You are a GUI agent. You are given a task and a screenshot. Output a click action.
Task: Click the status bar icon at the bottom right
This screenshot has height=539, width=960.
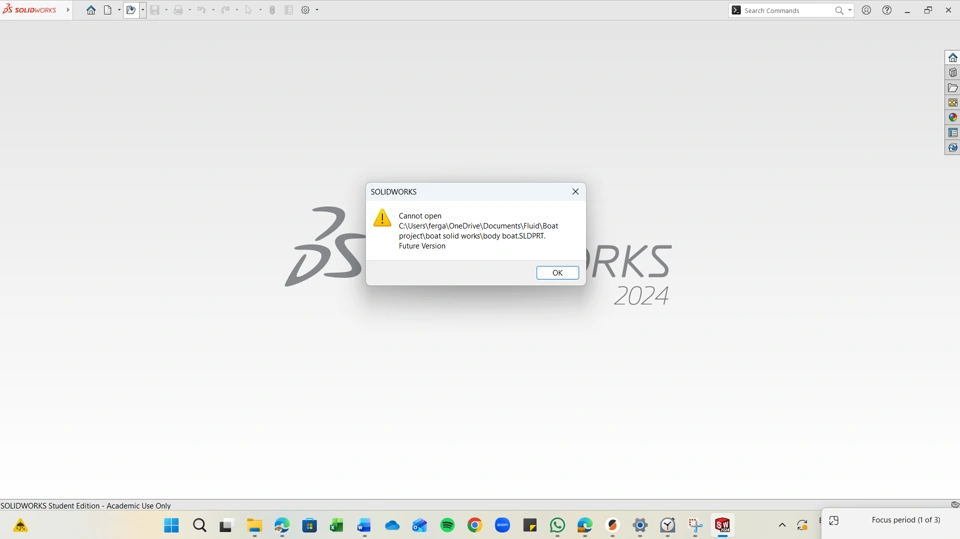tap(954, 505)
